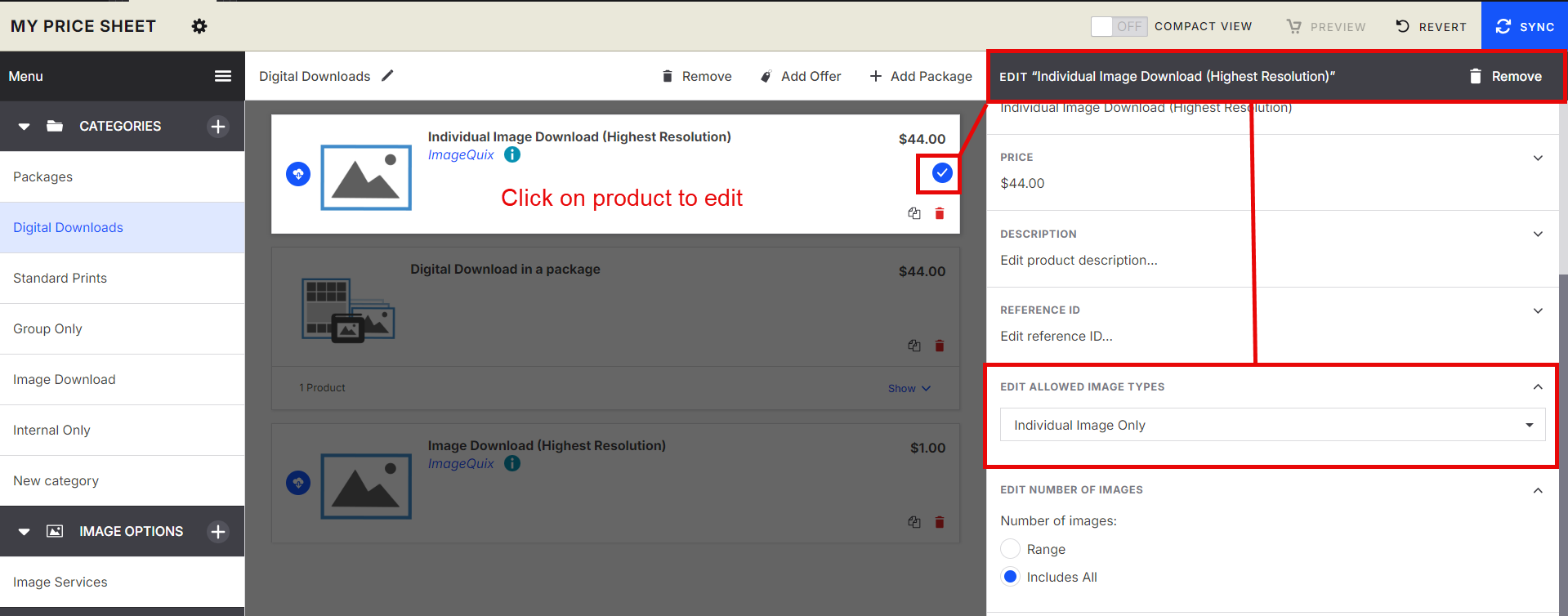Deselect the checked Individual Image Download product
This screenshot has height=616, width=1568.
coord(942,172)
